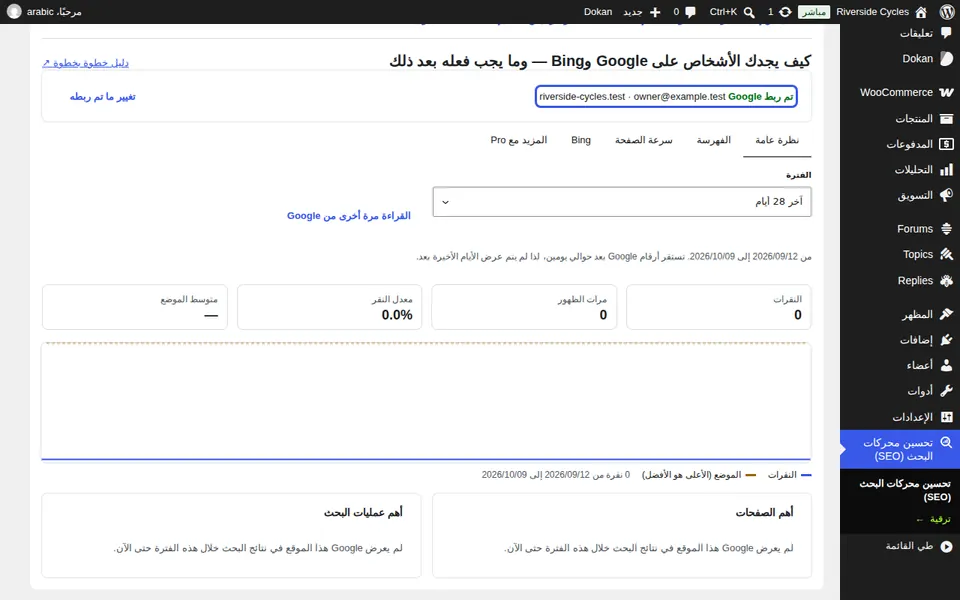Click the معدل النقر CTR metric card
960x600 pixels.
(x=329, y=307)
